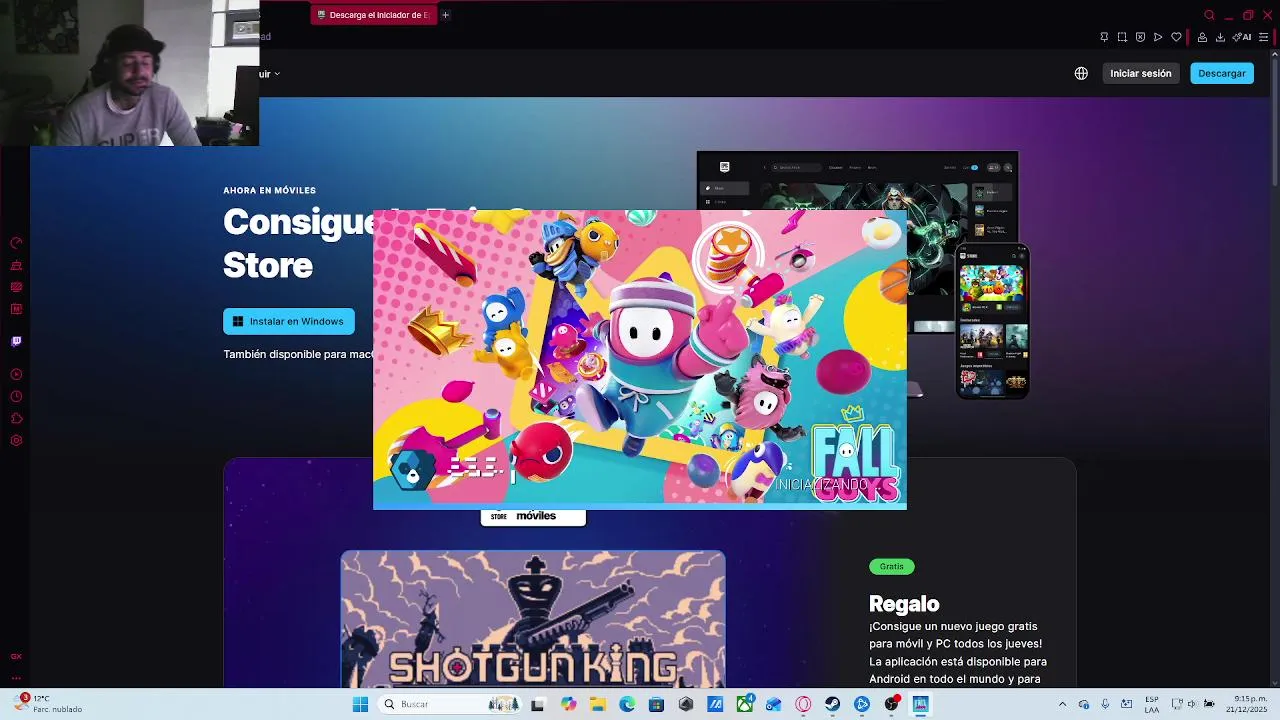Open the AI assistant toolbar icon
Viewport: 1280px width, 720px height.
(1242, 37)
